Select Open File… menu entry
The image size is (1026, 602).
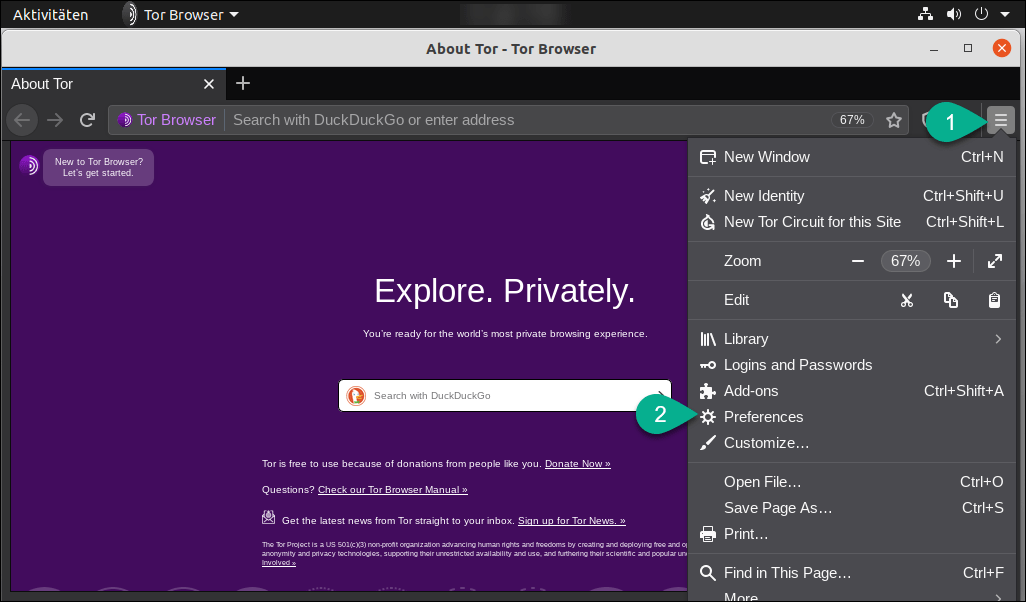click(851, 482)
